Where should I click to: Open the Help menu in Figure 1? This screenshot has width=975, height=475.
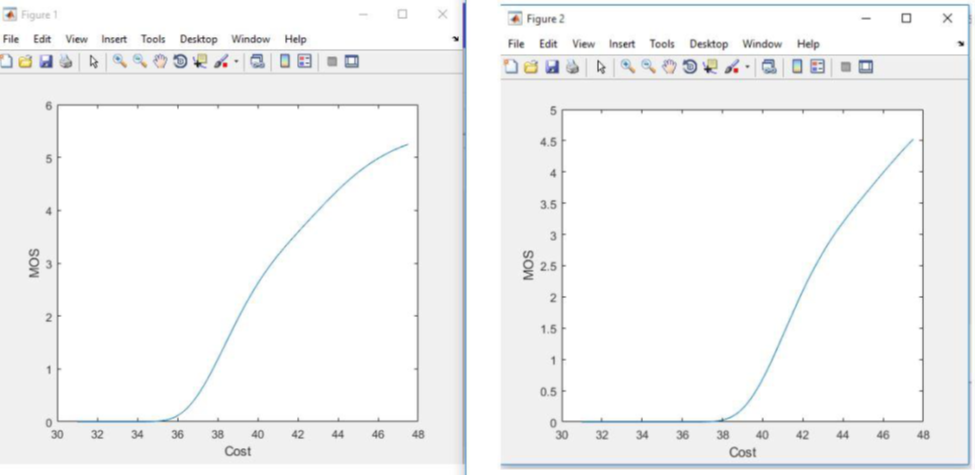click(296, 39)
